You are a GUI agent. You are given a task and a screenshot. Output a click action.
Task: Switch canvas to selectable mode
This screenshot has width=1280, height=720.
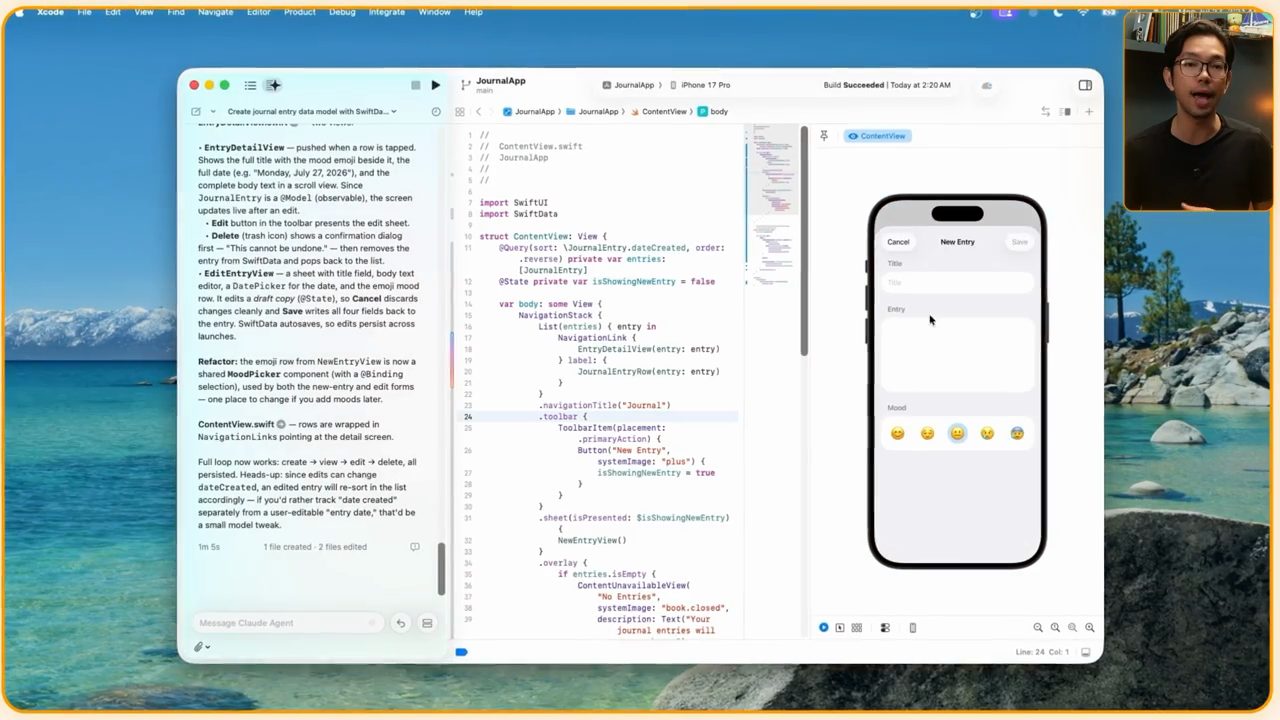[840, 628]
